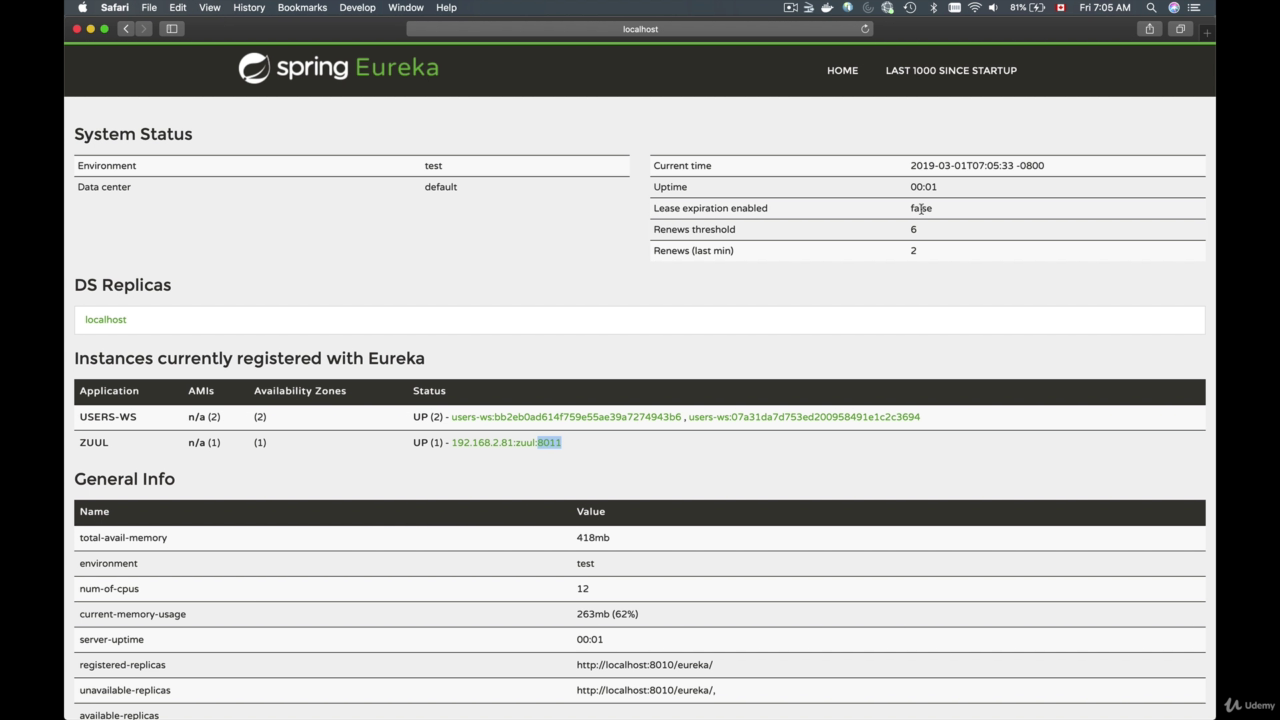Click the current-memory-usage value 263mb (62%)
Screen dimensions: 1280x720
pos(607,614)
